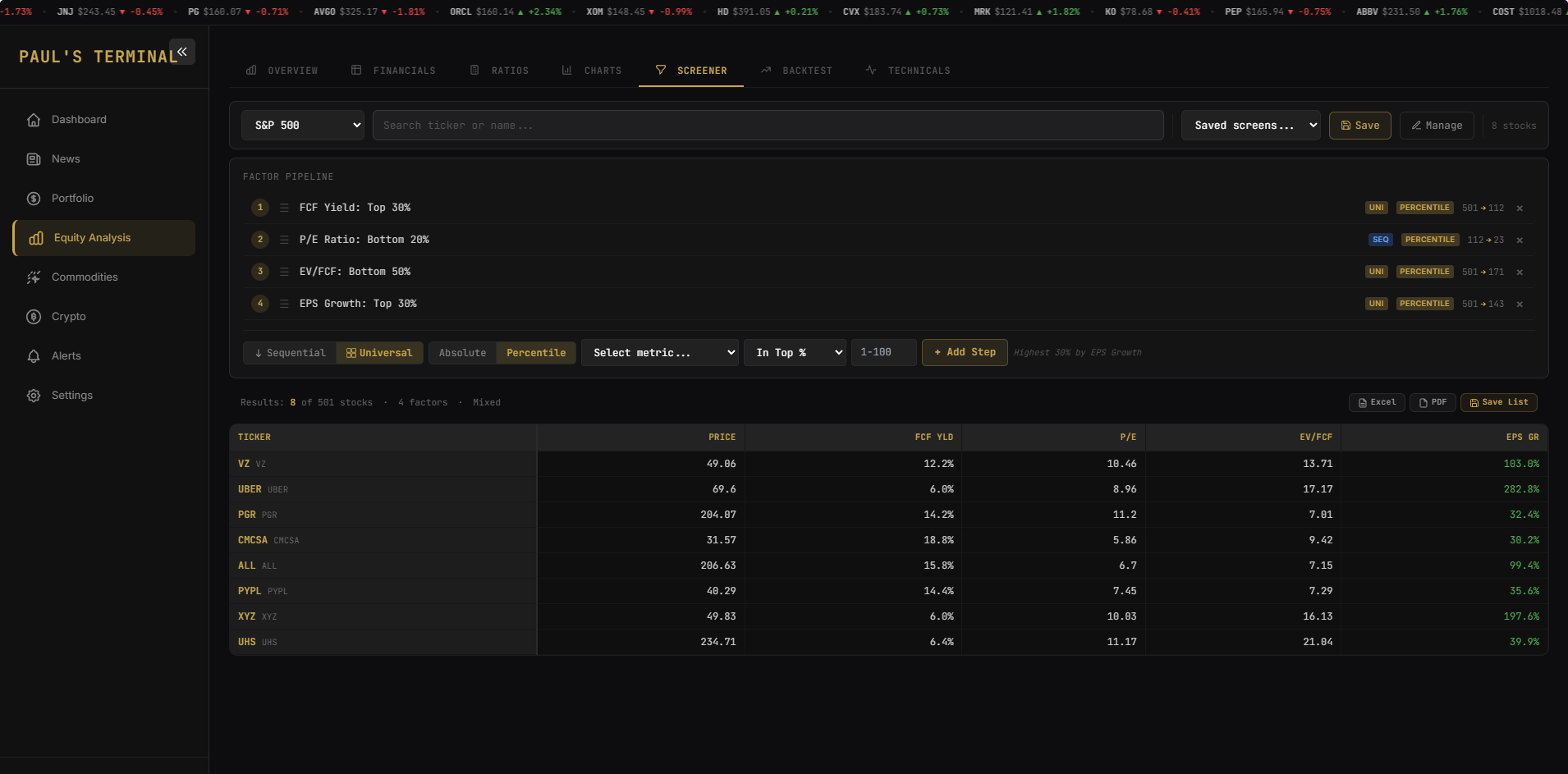Open the Portfolio page from sidebar

72,198
